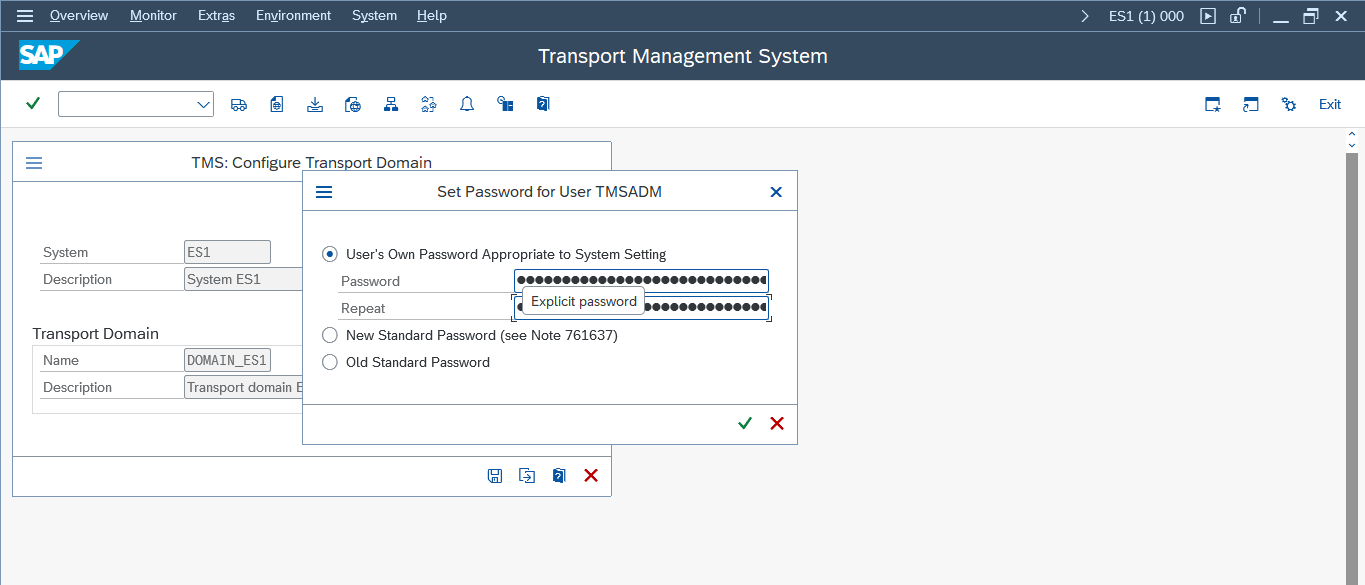Click the DOMAIN_ES1 name field
This screenshot has height=585, width=1365.
point(228,360)
